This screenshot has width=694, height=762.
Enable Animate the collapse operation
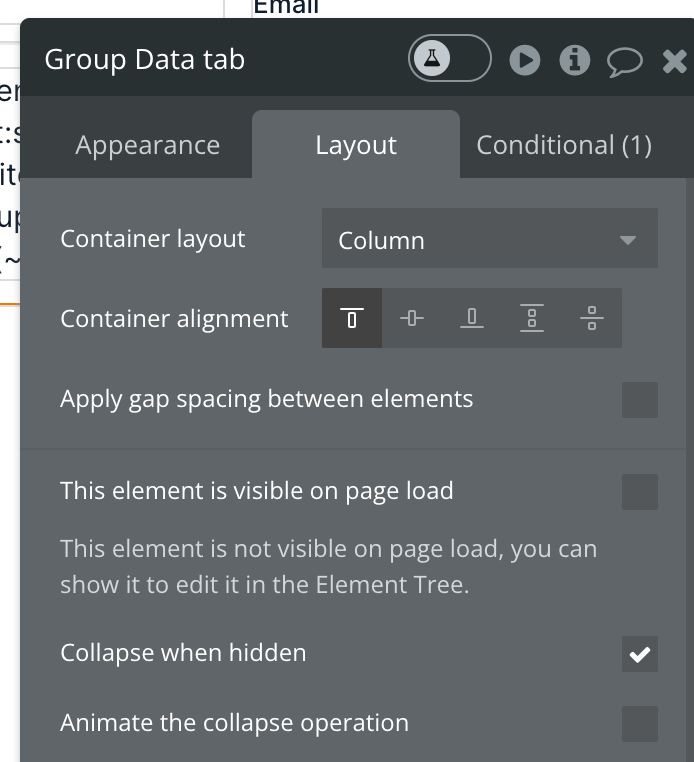click(640, 723)
